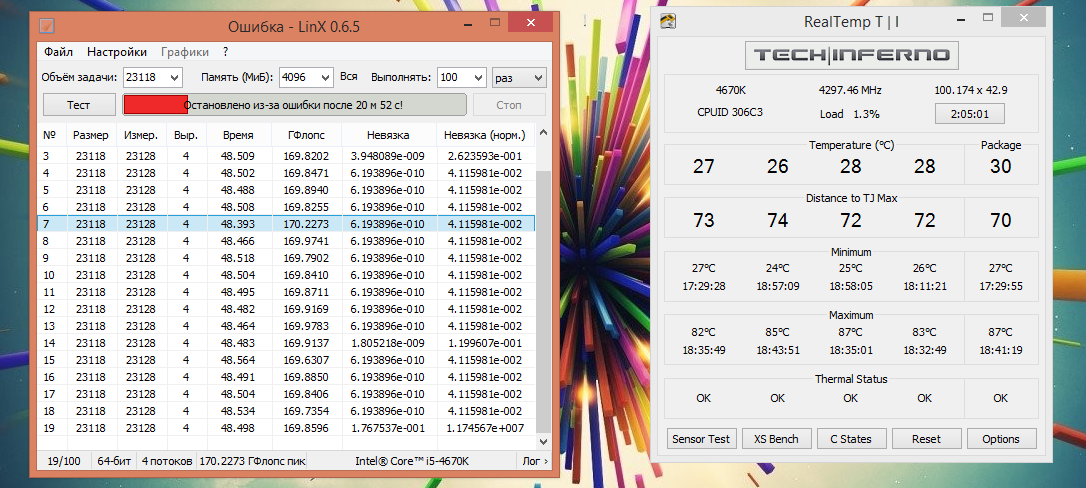This screenshot has width=1086, height=488.
Task: Click the Вся memory button
Action: [x=349, y=77]
